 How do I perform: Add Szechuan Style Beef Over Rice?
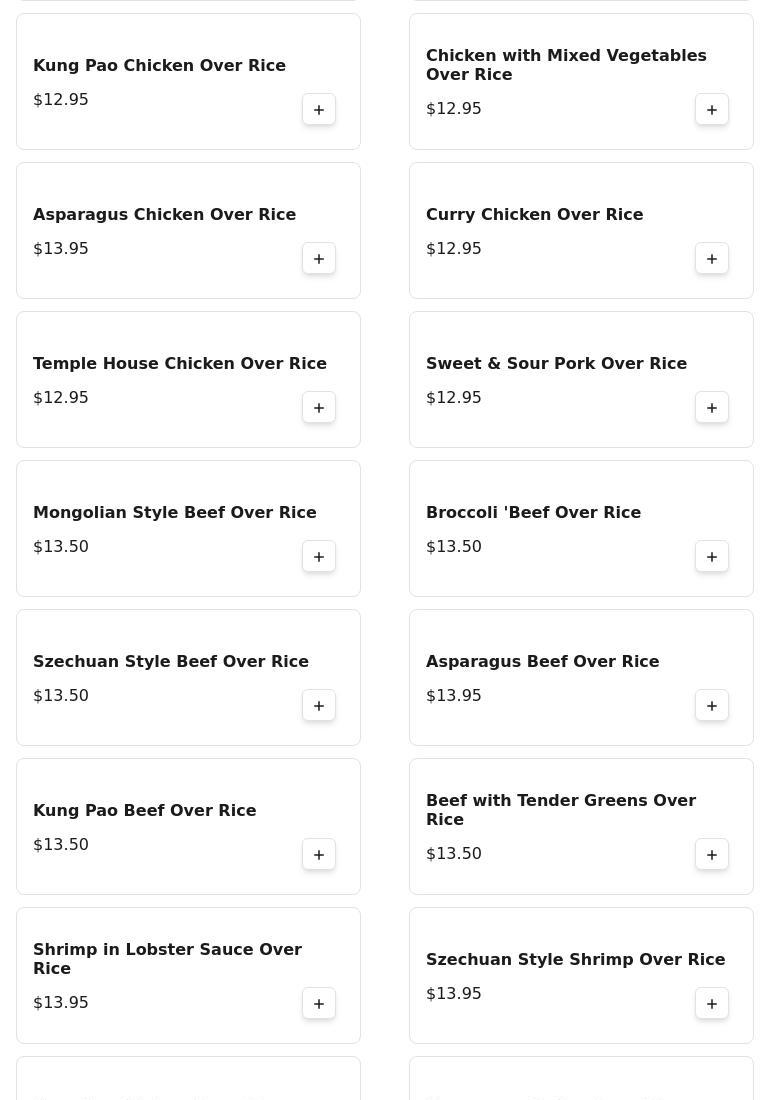pyautogui.click(x=319, y=706)
